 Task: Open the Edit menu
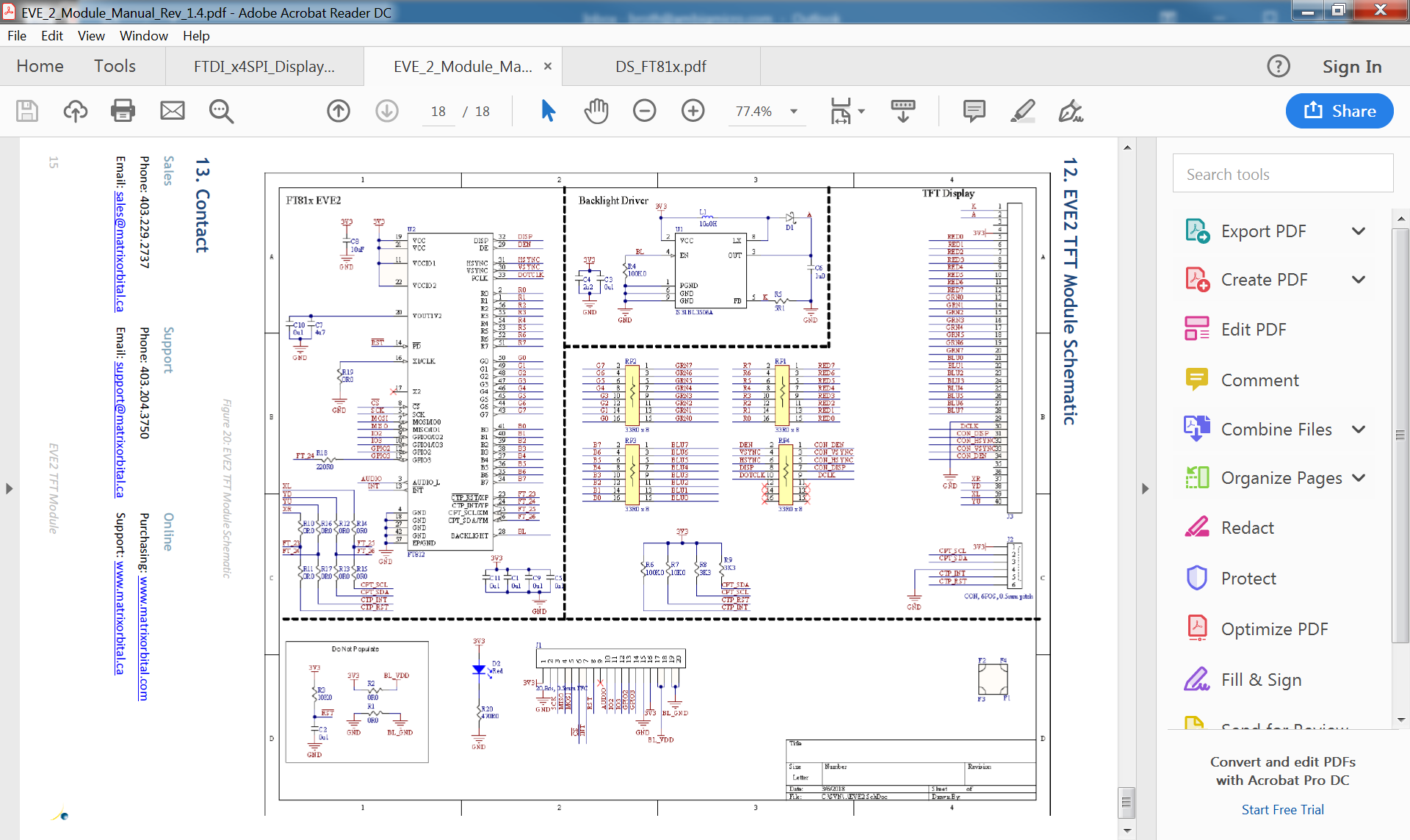point(52,35)
